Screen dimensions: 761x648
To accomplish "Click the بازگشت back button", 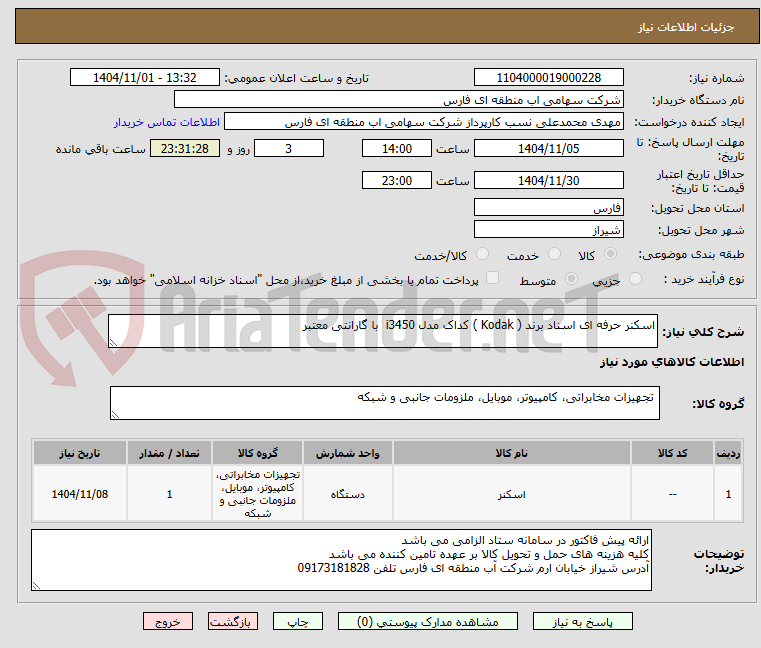I will (x=232, y=621).
